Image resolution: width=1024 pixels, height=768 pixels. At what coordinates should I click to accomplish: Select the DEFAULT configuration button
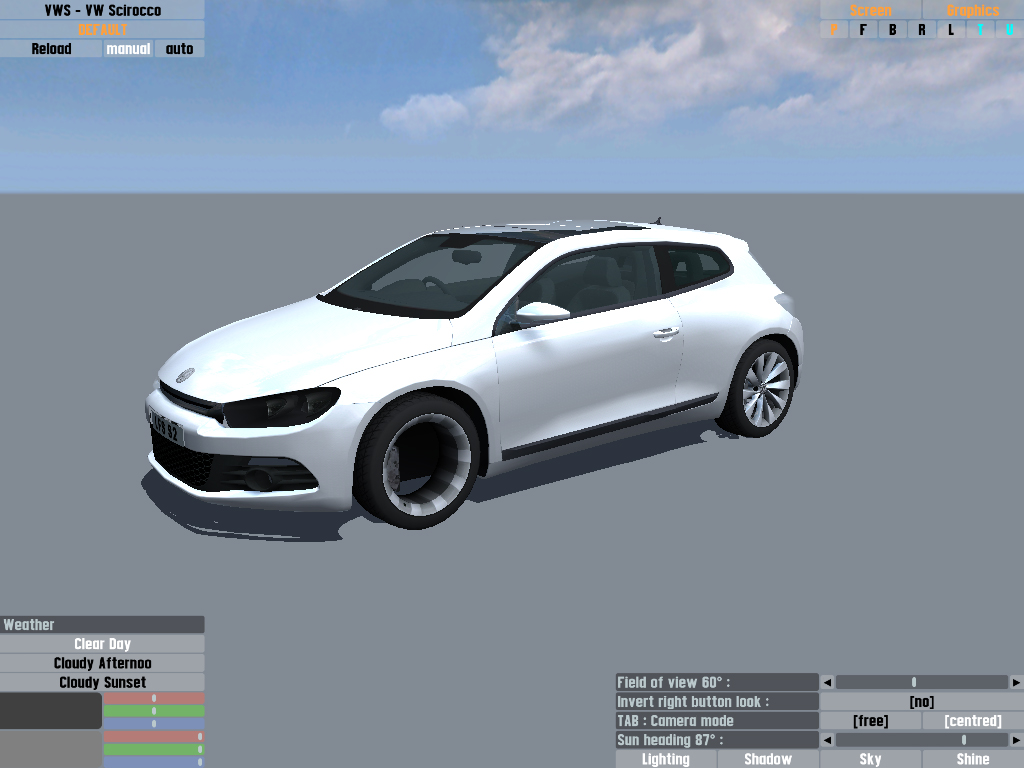[102, 29]
